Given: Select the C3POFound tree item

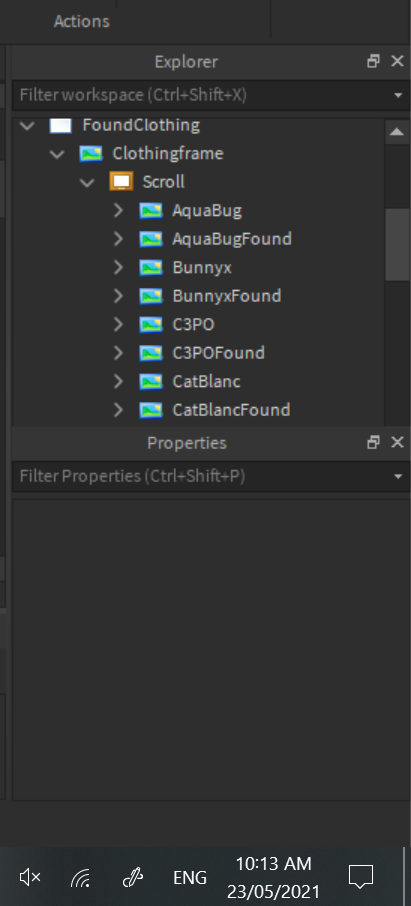Looking at the screenshot, I should pyautogui.click(x=219, y=353).
